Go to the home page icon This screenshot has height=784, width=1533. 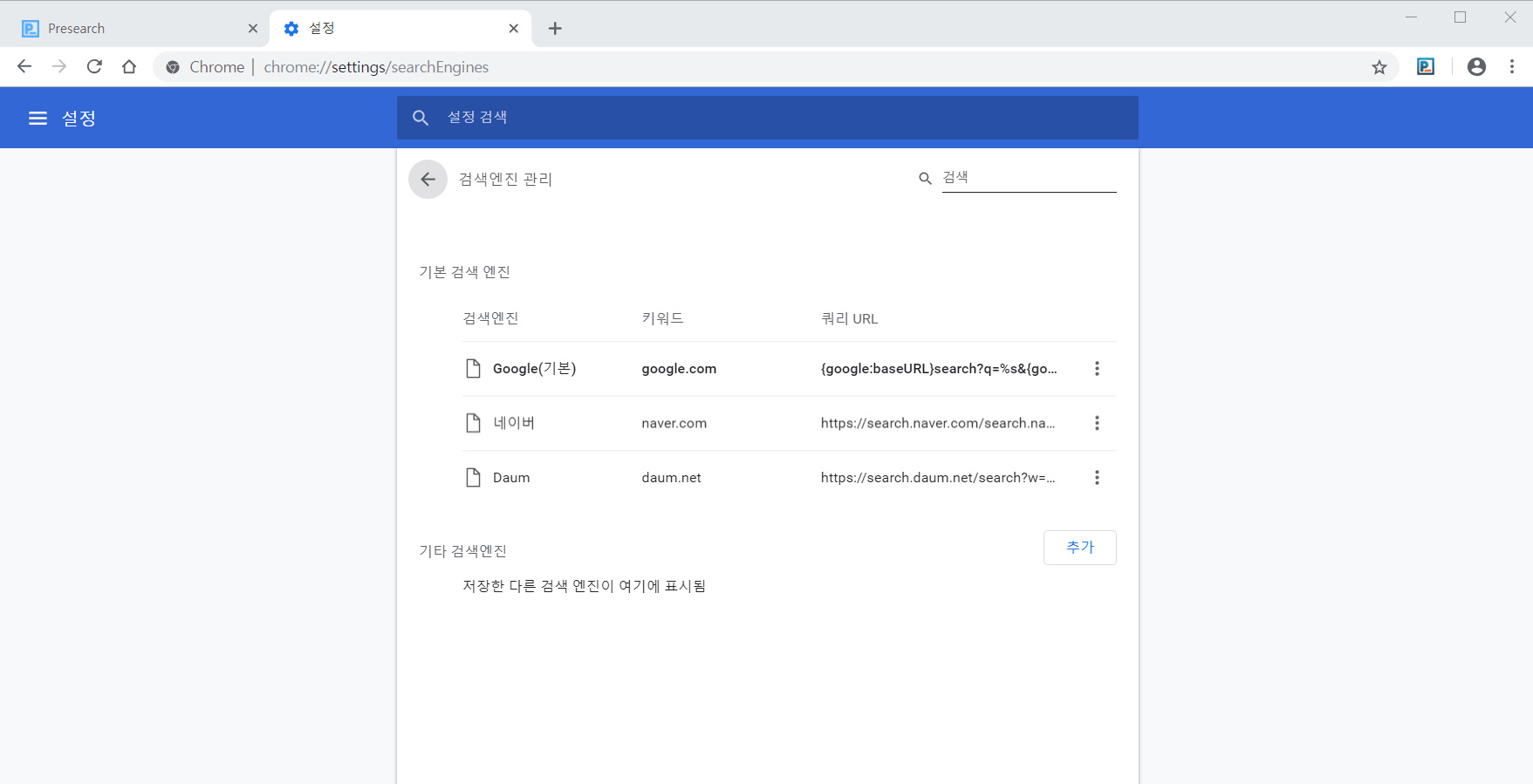click(x=129, y=66)
